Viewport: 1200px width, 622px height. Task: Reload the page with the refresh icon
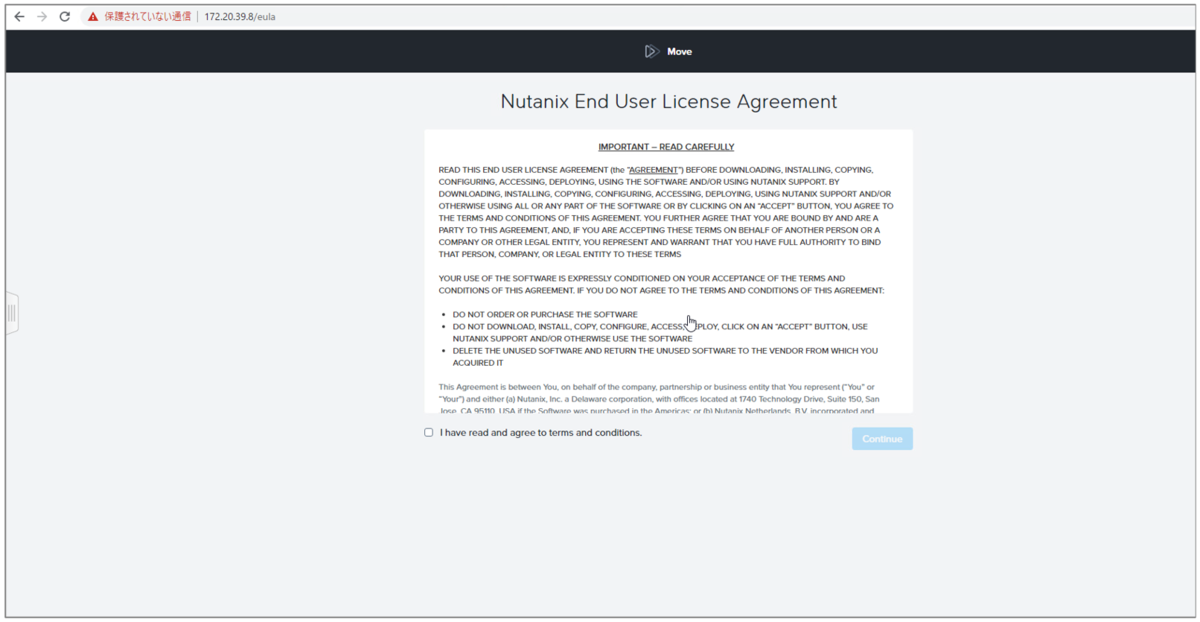65,17
